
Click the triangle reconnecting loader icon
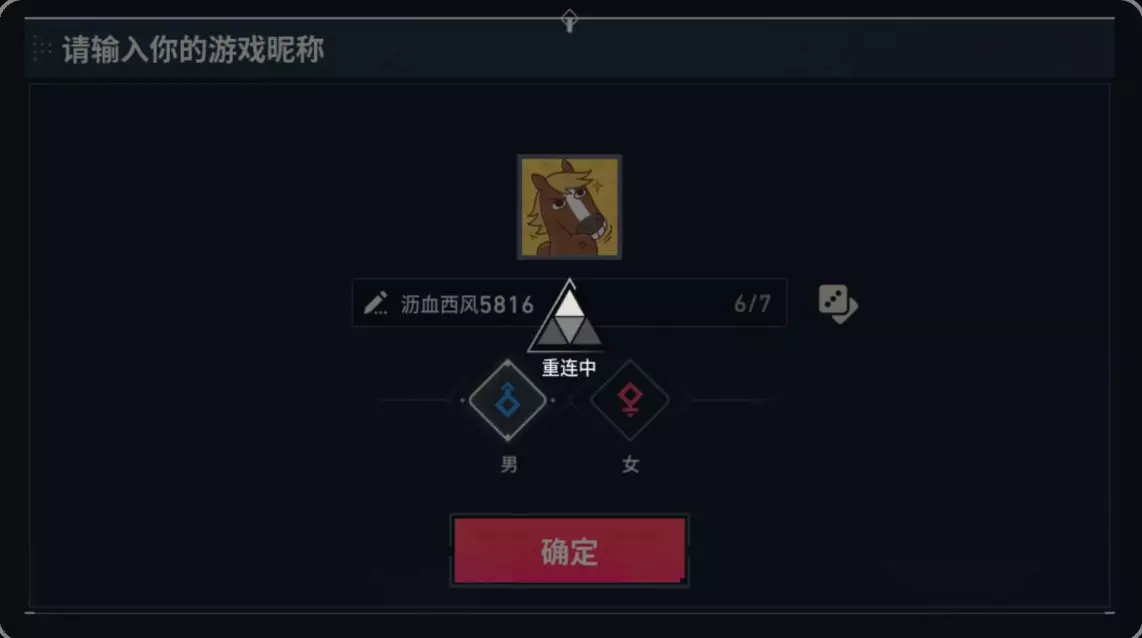pyautogui.click(x=567, y=316)
